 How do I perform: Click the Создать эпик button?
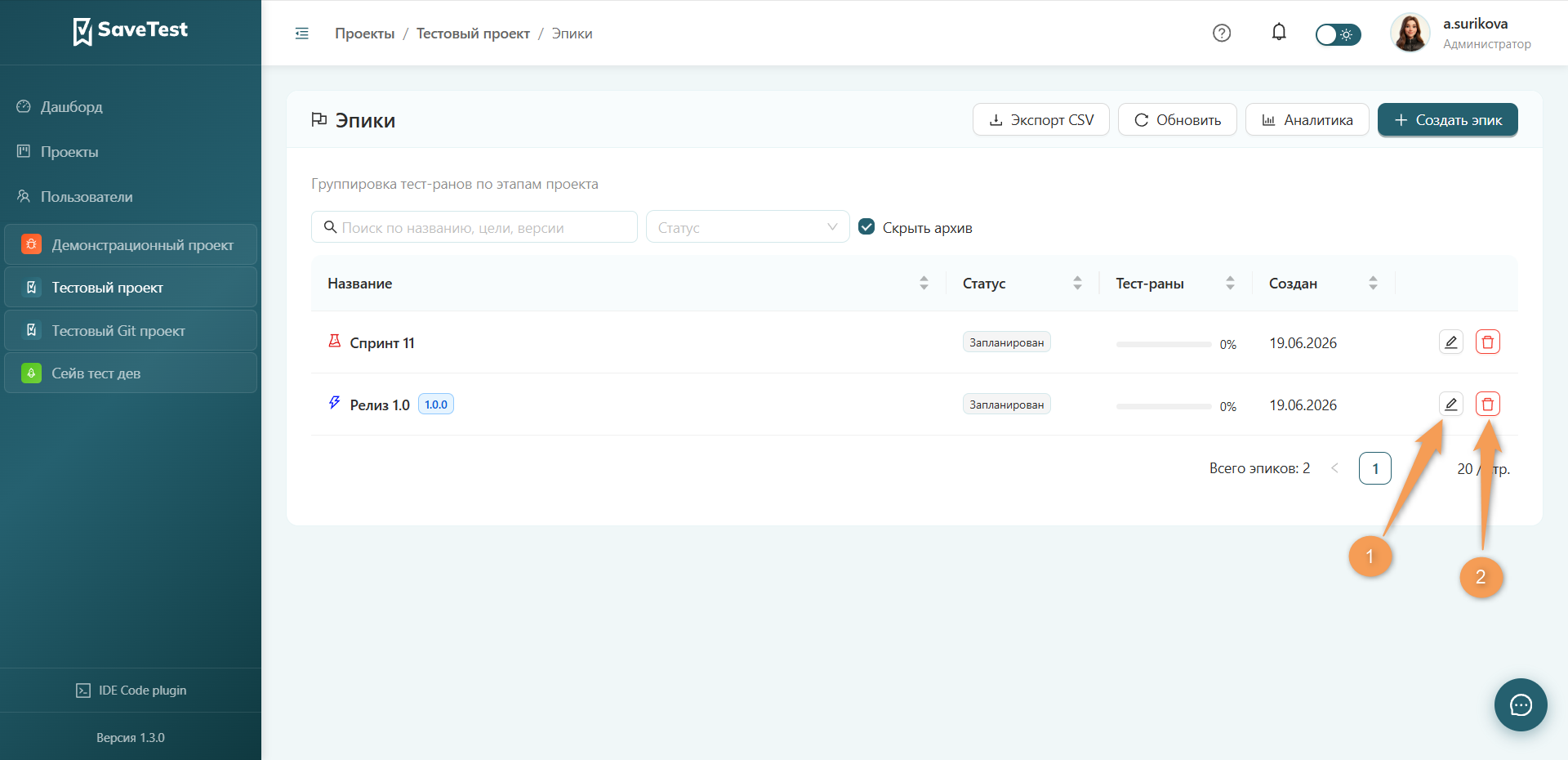(x=1447, y=120)
